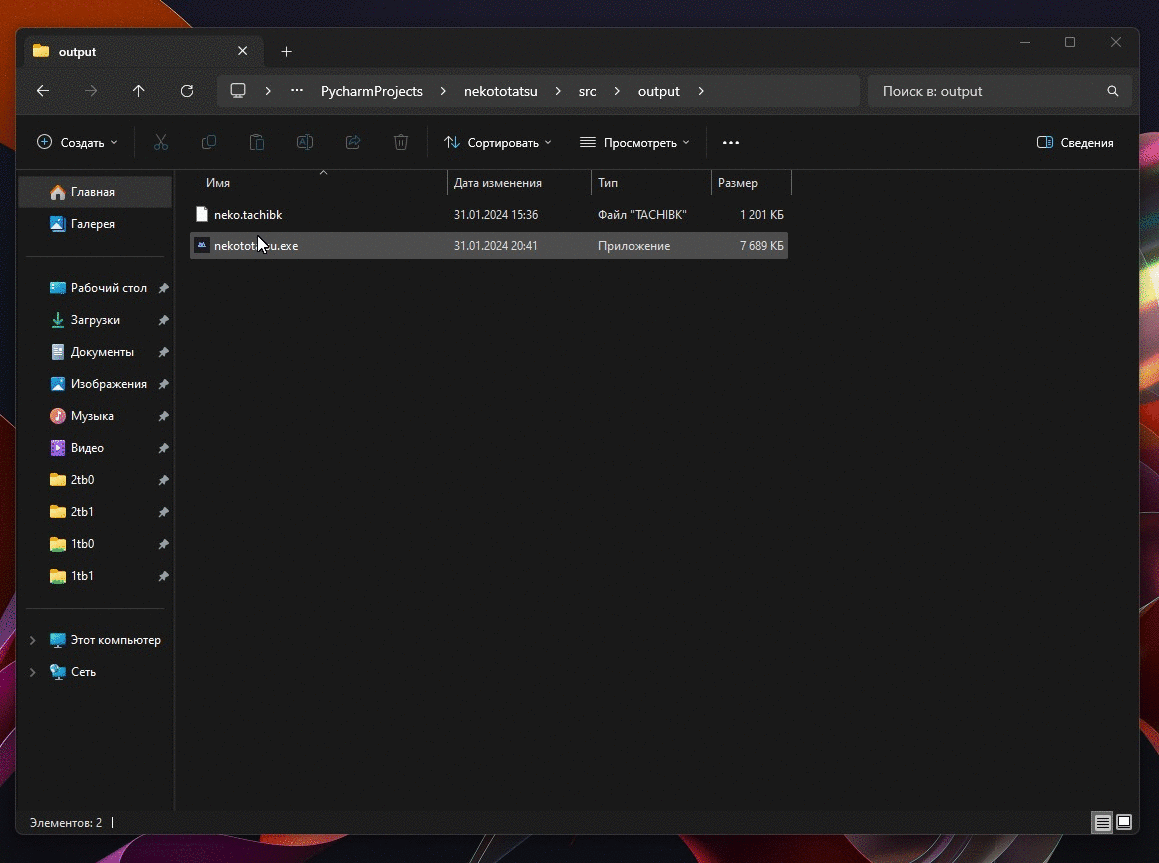This screenshot has width=1159, height=863.
Task: Open Главная in the sidebar
Action: (x=95, y=191)
